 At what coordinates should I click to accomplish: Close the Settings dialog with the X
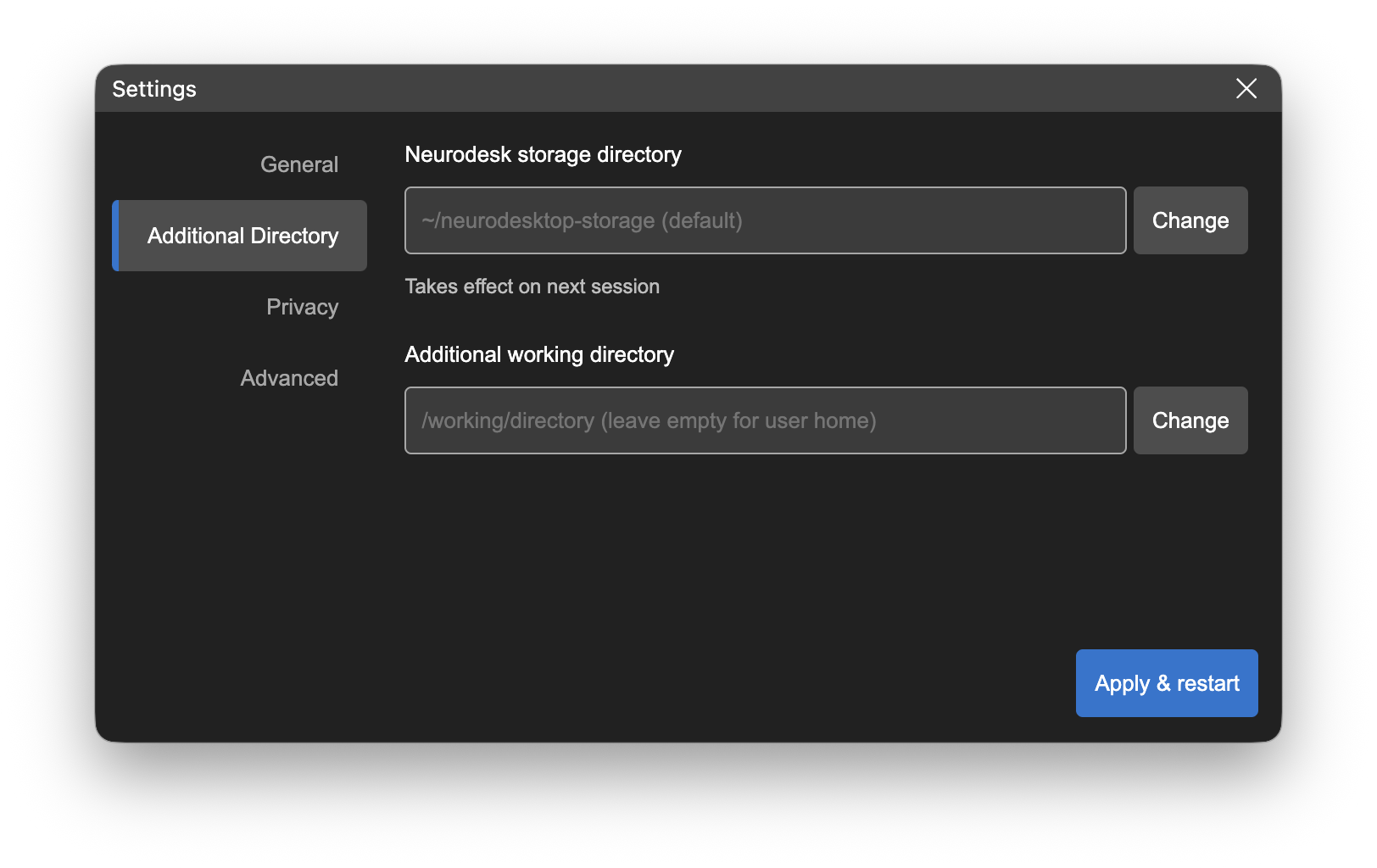(1246, 88)
